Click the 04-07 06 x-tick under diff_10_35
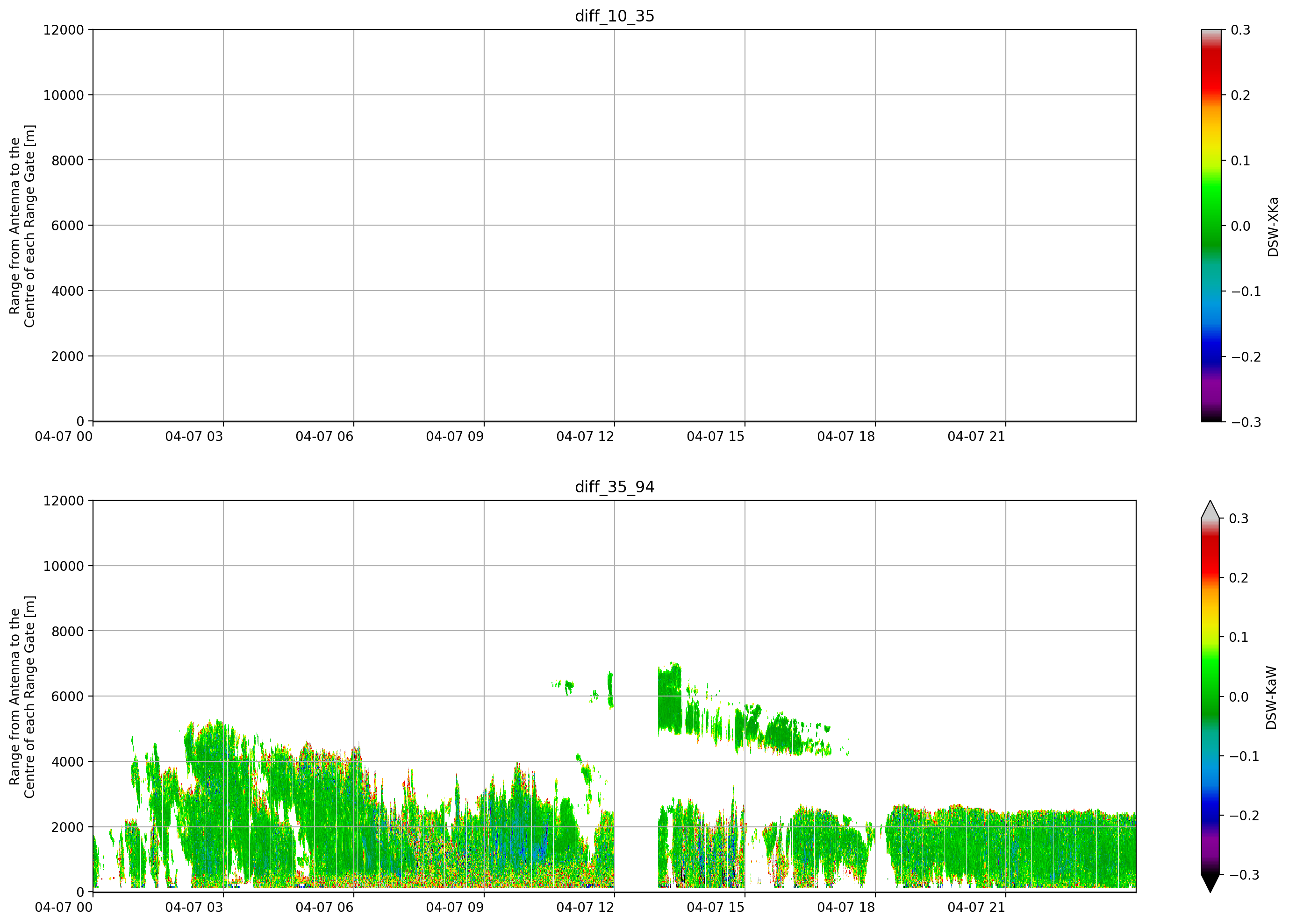 tap(324, 436)
